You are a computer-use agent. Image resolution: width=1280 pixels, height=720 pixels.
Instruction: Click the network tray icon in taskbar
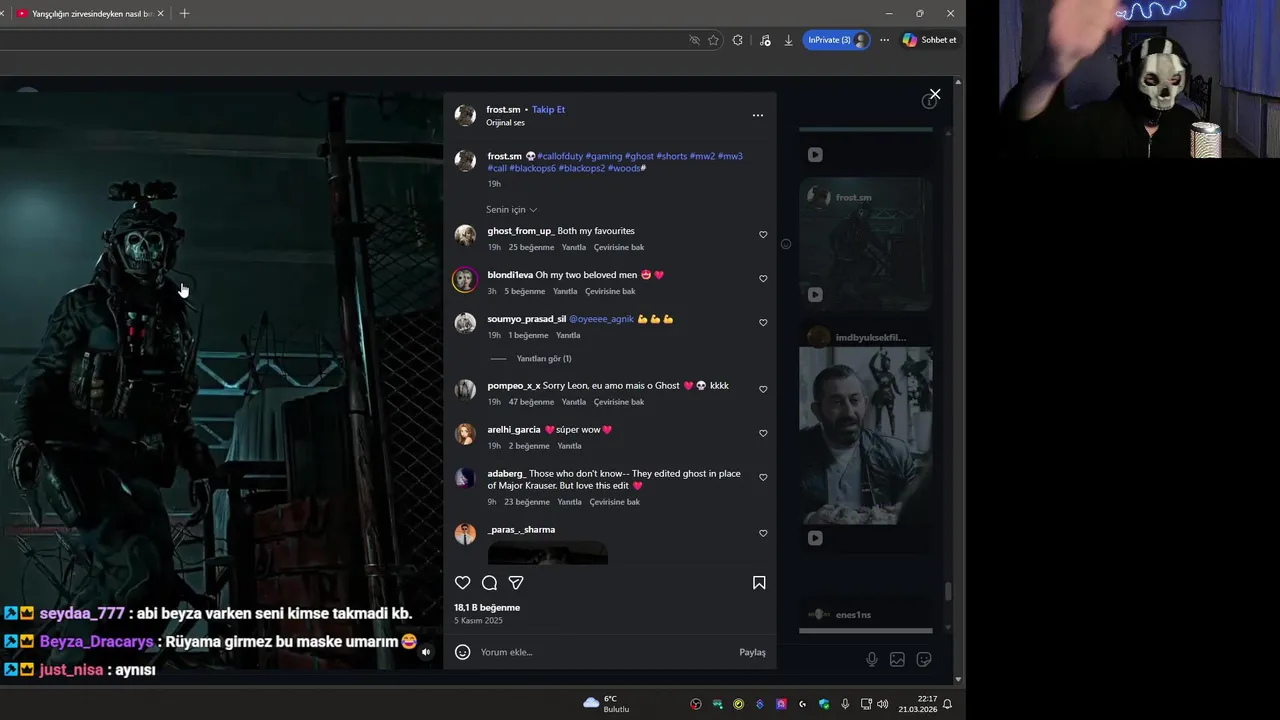tap(866, 704)
